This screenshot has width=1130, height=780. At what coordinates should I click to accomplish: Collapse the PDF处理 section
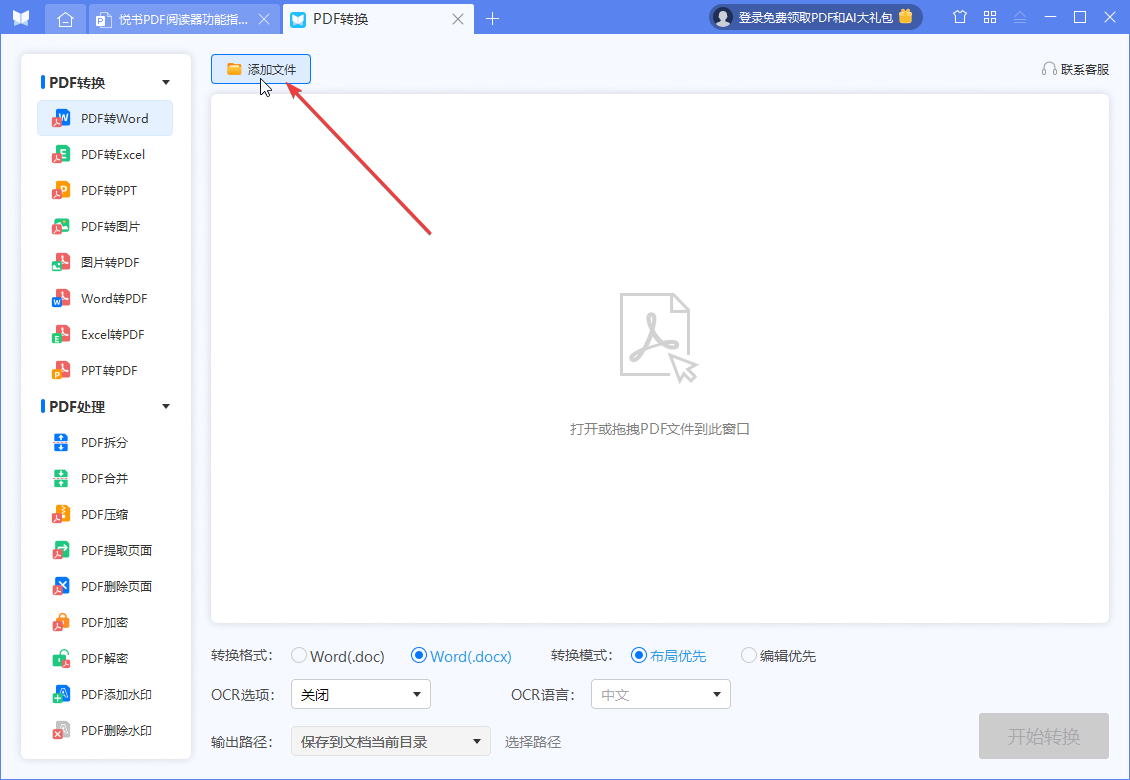(x=165, y=406)
